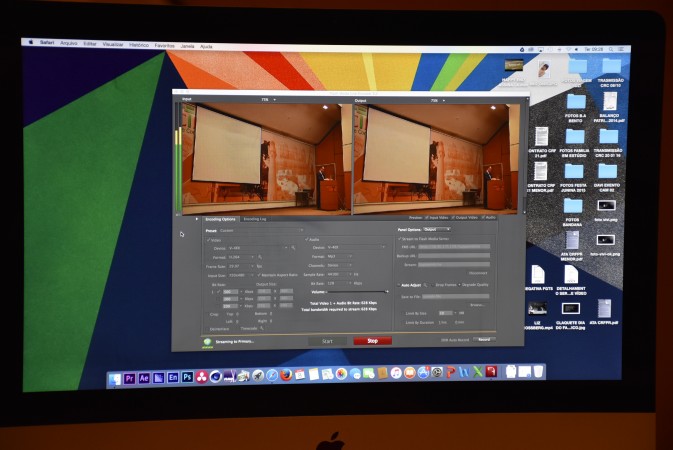Open the Editar menu
The width and height of the screenshot is (673, 450).
[x=90, y=44]
